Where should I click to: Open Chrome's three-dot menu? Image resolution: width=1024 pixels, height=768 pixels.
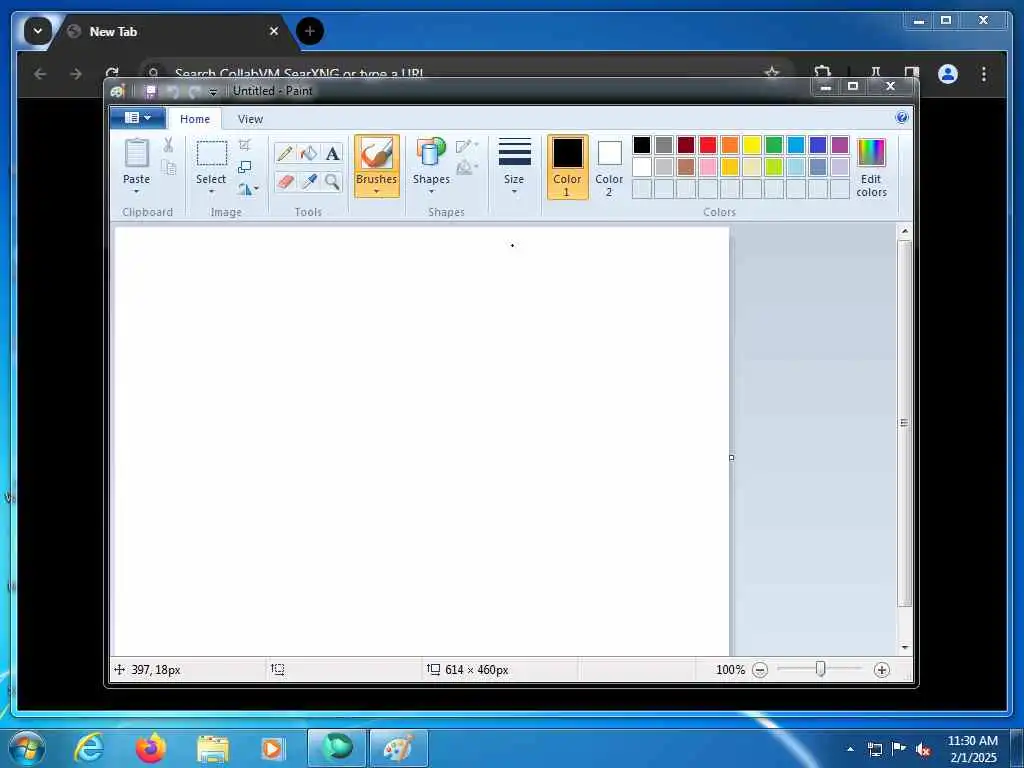[x=984, y=74]
